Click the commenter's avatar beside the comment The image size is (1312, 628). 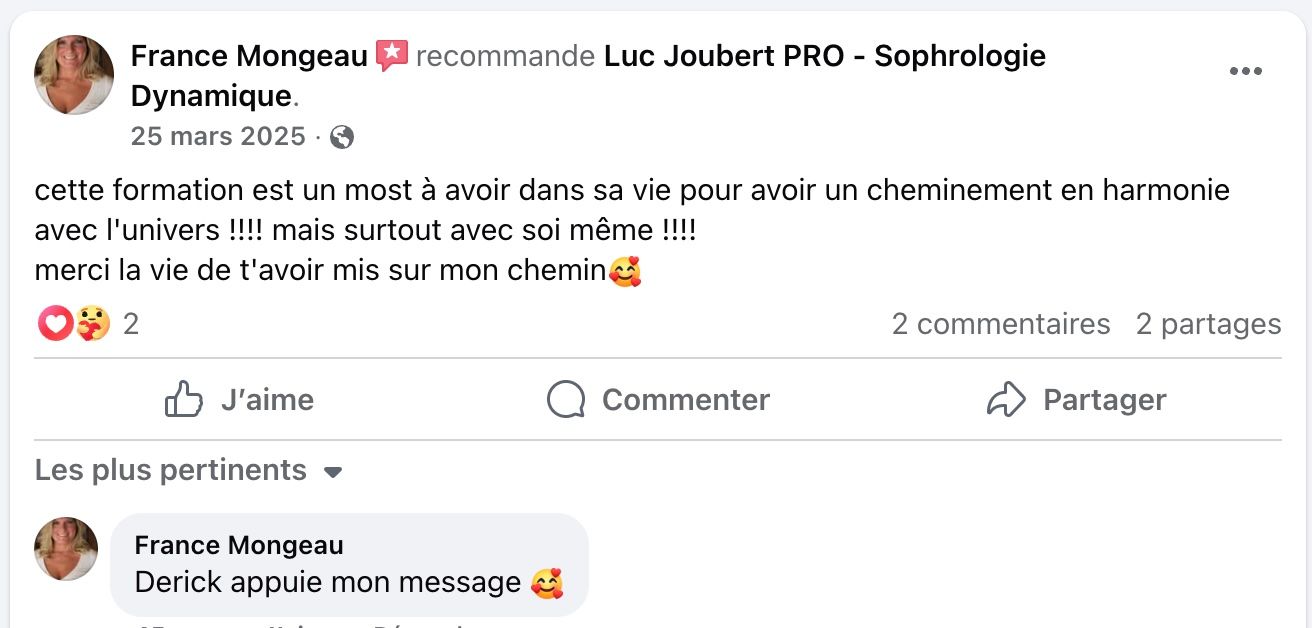66,549
